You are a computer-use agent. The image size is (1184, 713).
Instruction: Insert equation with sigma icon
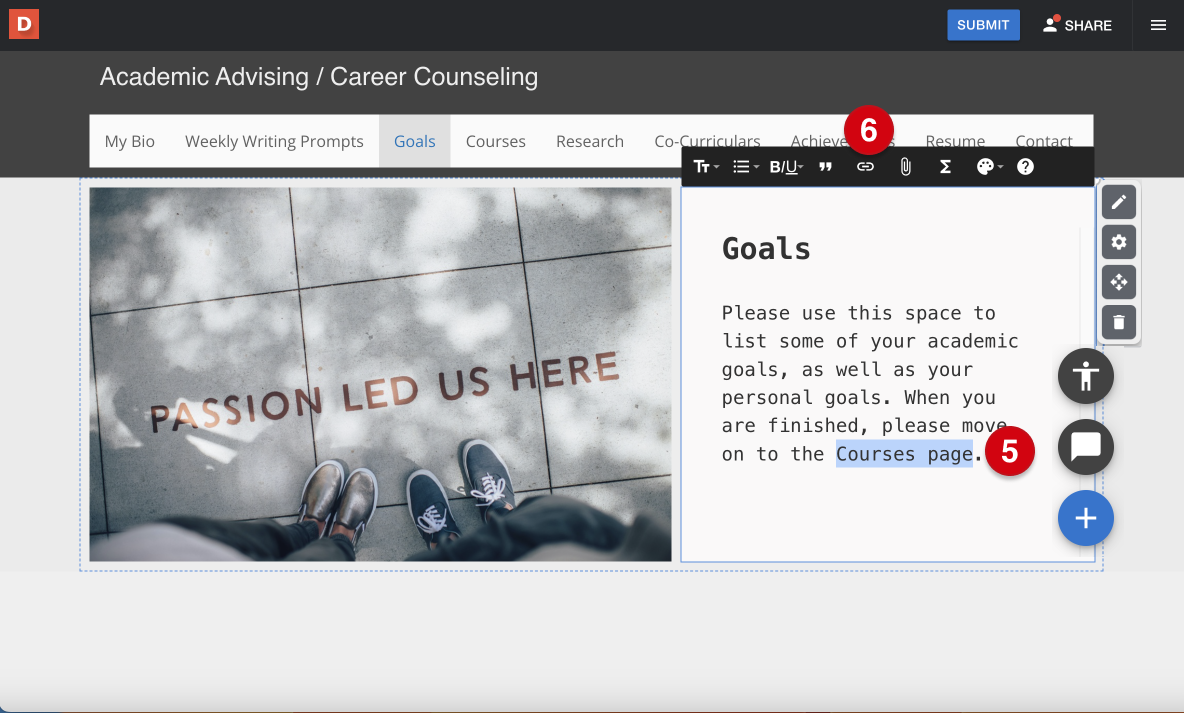(945, 167)
